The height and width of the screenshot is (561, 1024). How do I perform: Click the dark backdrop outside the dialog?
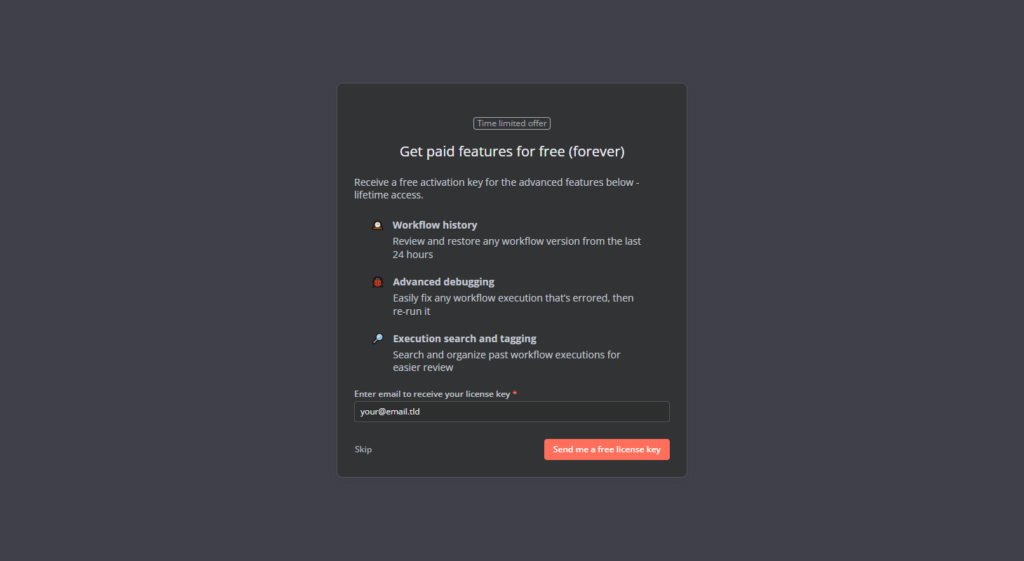pos(170,280)
